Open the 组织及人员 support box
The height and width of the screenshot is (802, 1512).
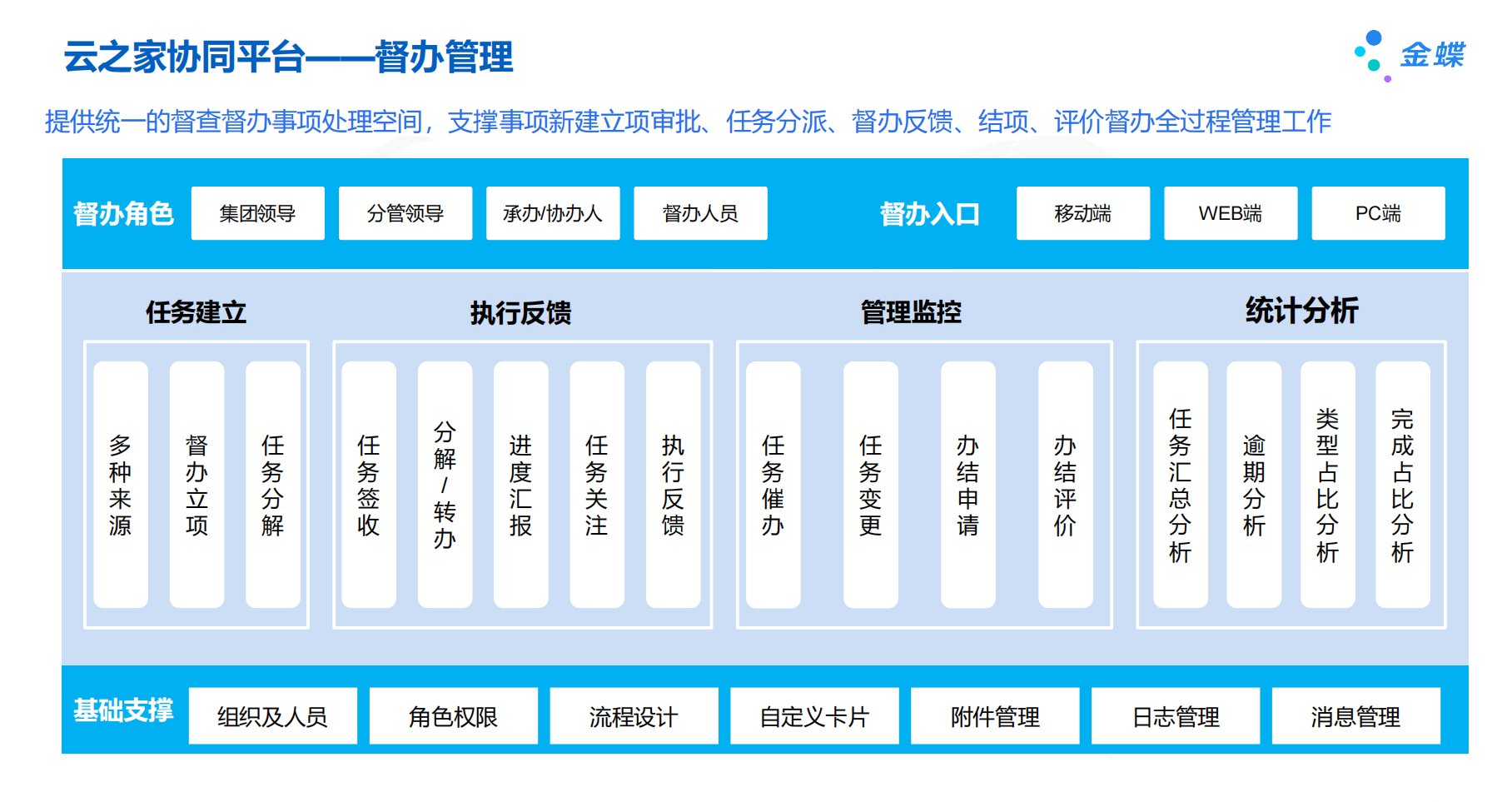[272, 716]
